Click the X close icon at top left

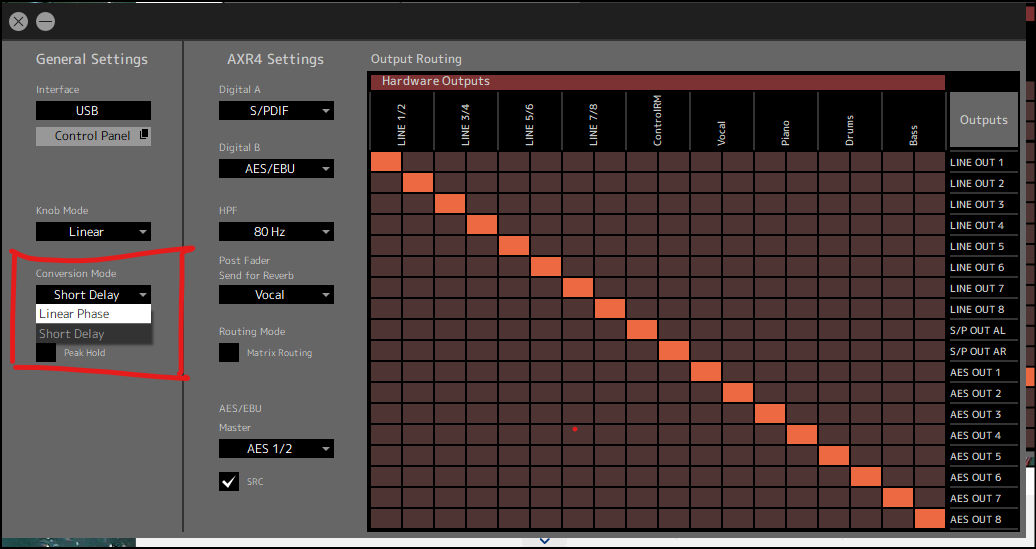click(x=19, y=21)
